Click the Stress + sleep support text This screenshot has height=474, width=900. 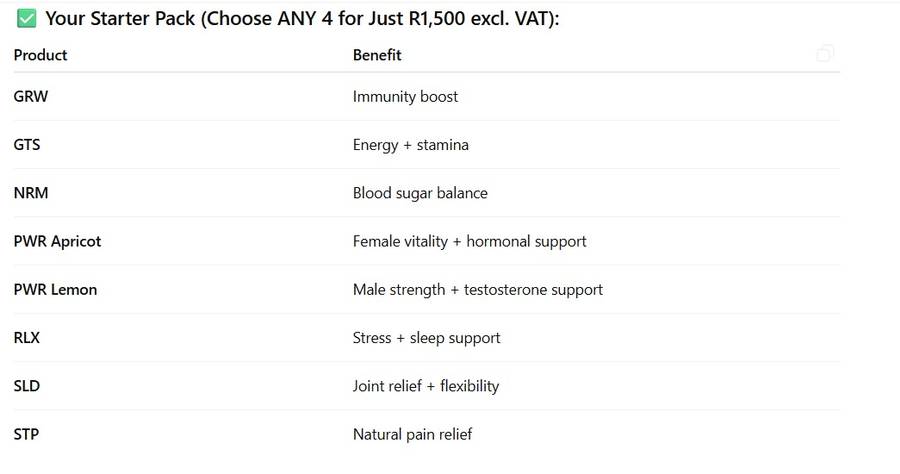[426, 338]
